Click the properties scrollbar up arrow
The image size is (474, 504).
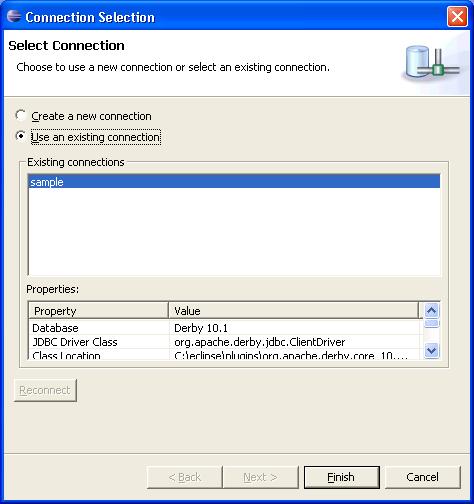pos(432,311)
